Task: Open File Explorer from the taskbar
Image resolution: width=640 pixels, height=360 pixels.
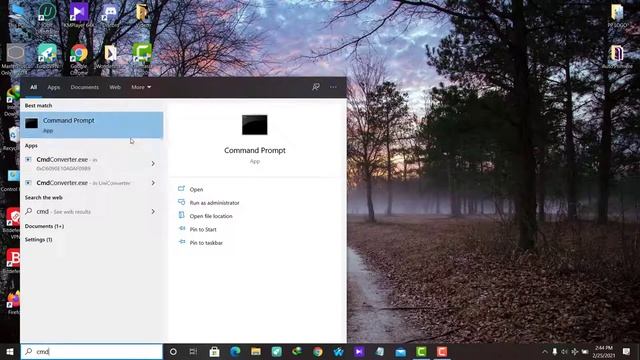Action: tap(256, 351)
